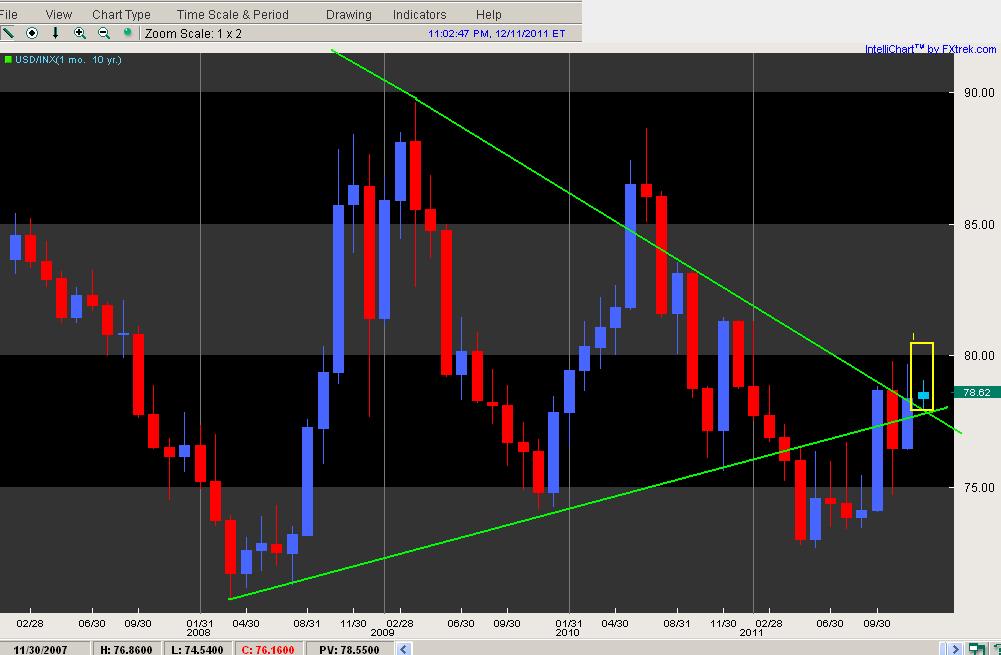This screenshot has width=1001, height=655.
Task: Open the Drawing menu
Action: pos(348,15)
